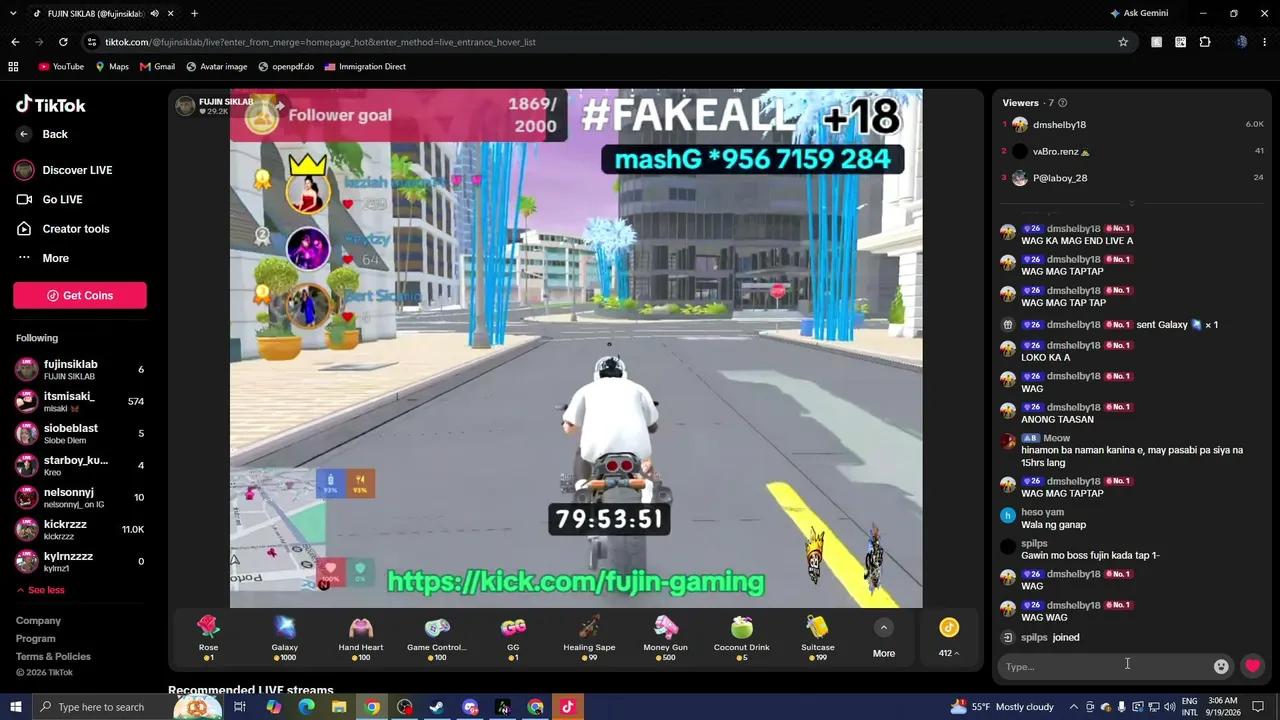This screenshot has height=720, width=1280.
Task: Open Discover LIVE
Action: coord(64,170)
